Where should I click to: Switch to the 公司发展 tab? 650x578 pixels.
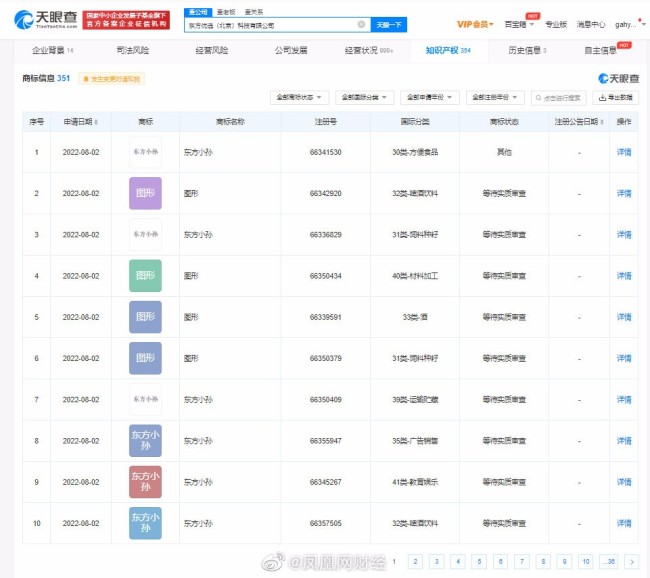[291, 51]
